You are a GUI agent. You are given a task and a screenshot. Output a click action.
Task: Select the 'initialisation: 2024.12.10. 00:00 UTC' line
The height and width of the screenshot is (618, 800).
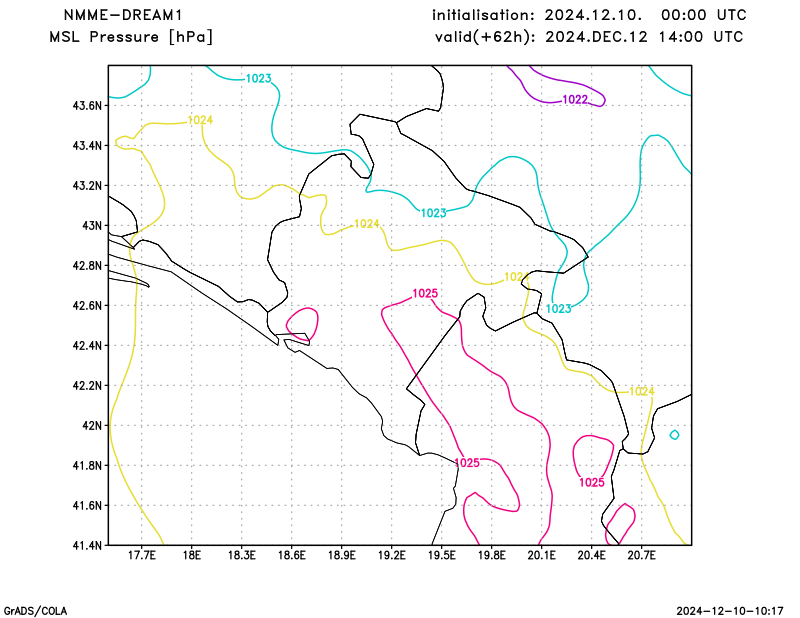[589, 15]
